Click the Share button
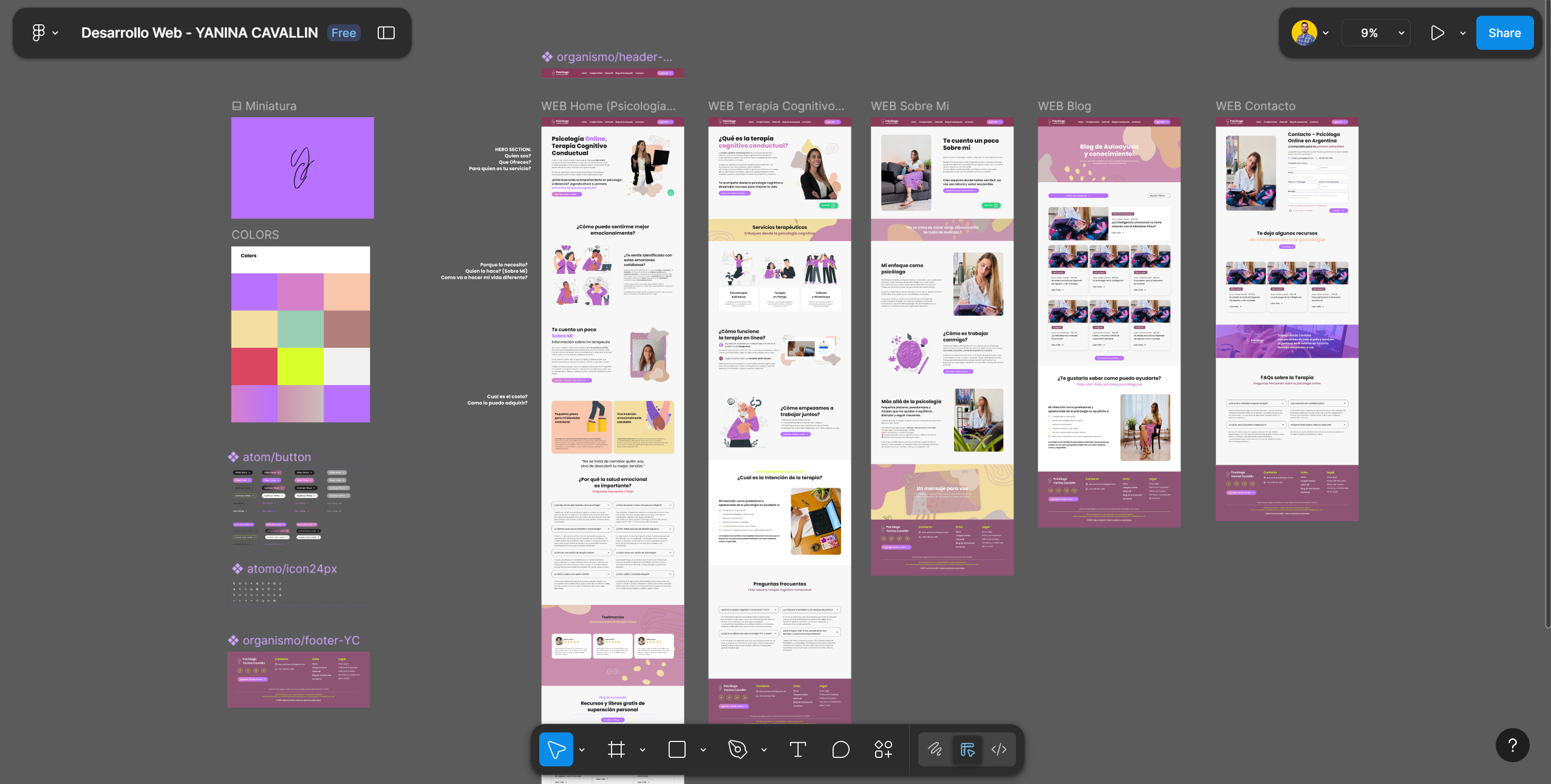This screenshot has height=784, width=1551. point(1504,33)
